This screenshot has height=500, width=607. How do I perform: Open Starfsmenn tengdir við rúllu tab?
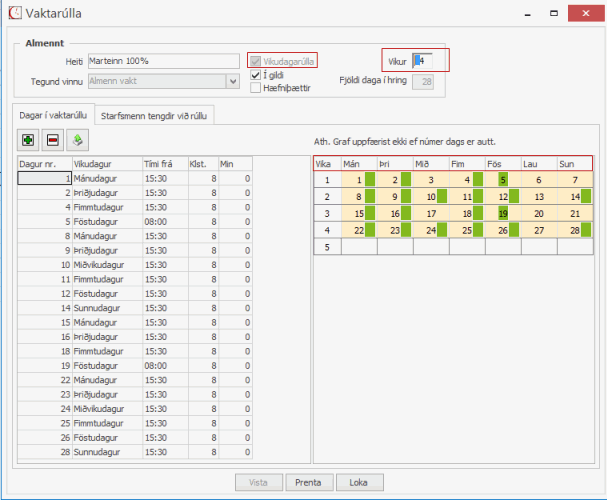tap(154, 116)
